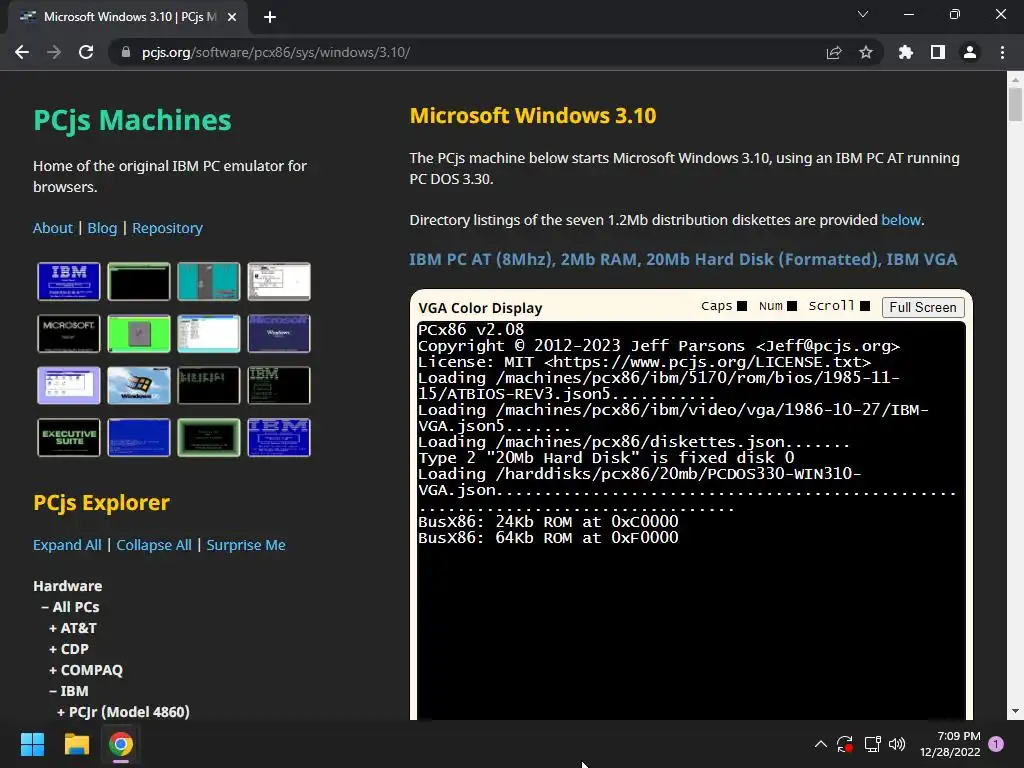Open the black screen thumbnail in first row

click(138, 281)
